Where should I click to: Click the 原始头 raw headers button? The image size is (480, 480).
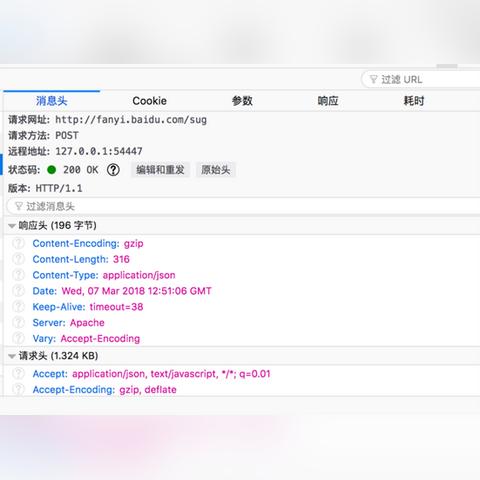(216, 170)
